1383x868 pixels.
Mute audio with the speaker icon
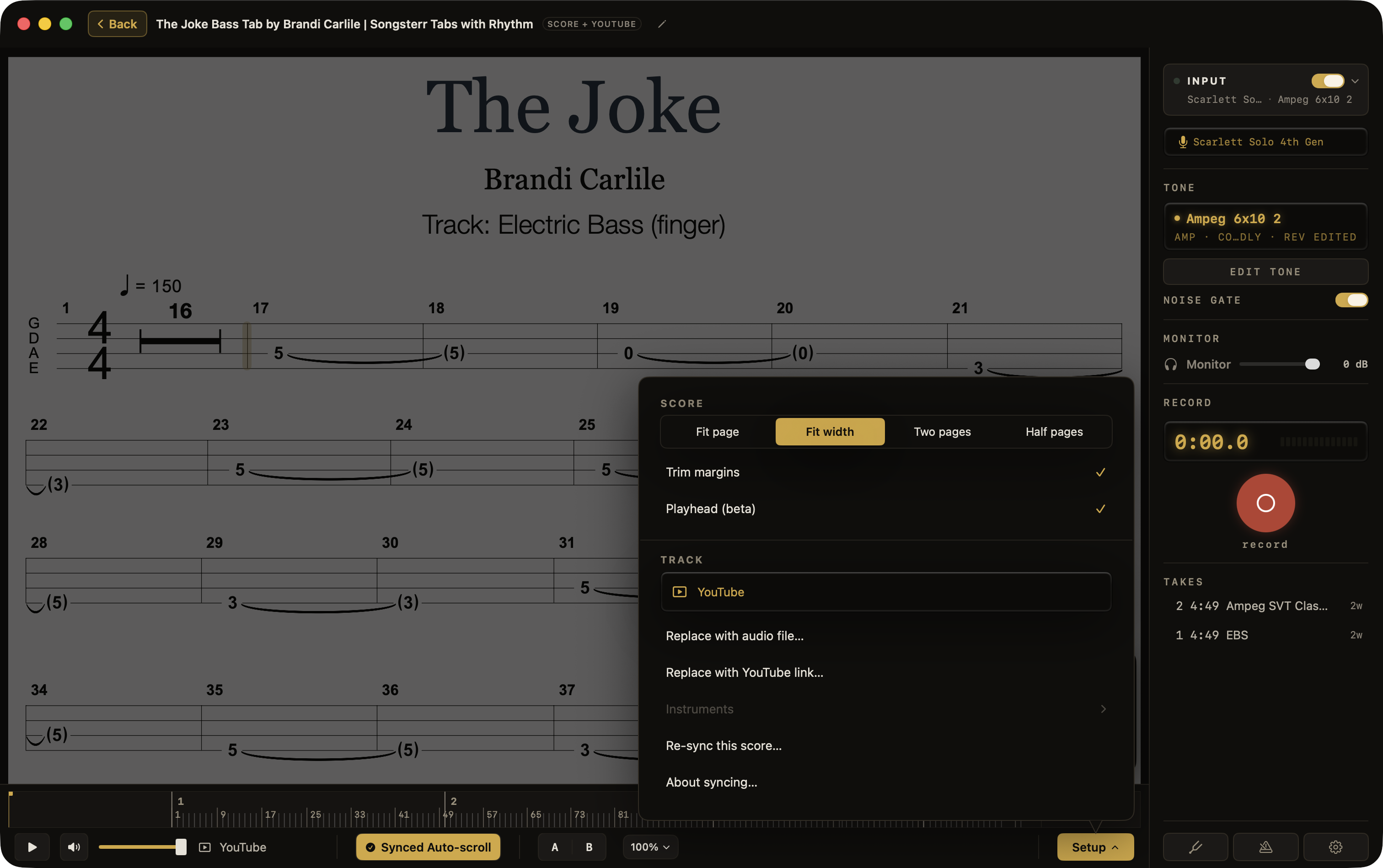[74, 847]
